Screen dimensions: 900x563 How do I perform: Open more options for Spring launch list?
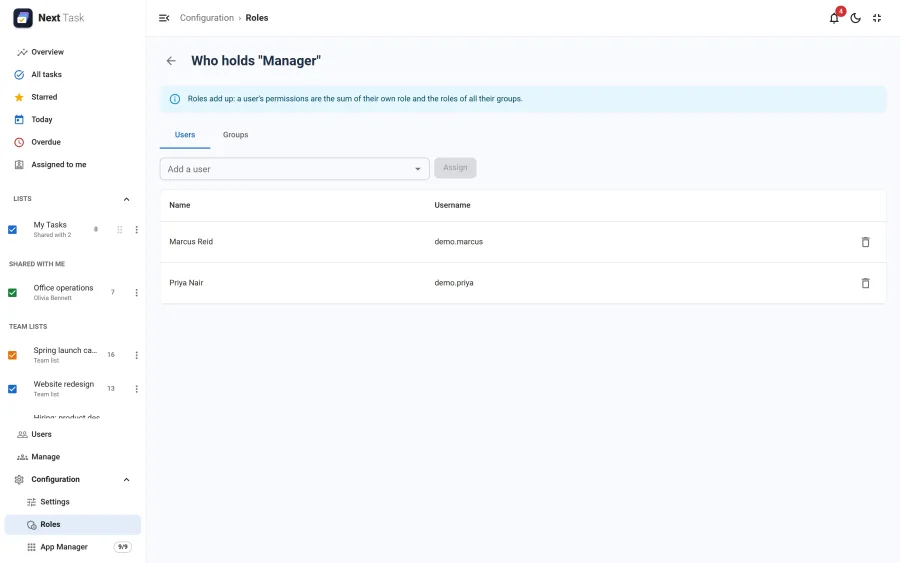pos(137,355)
